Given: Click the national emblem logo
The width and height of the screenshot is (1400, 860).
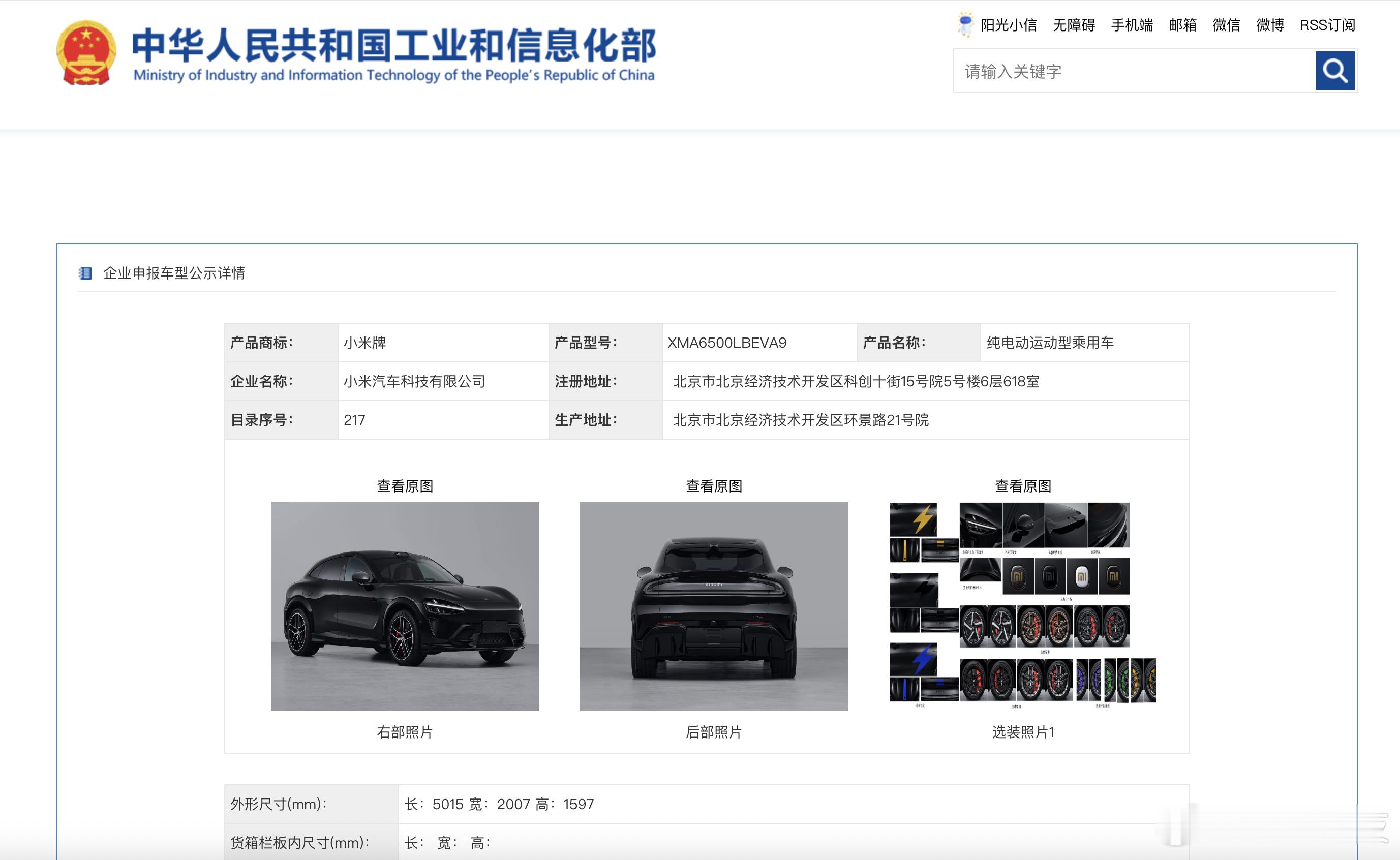Looking at the screenshot, I should [x=86, y=52].
